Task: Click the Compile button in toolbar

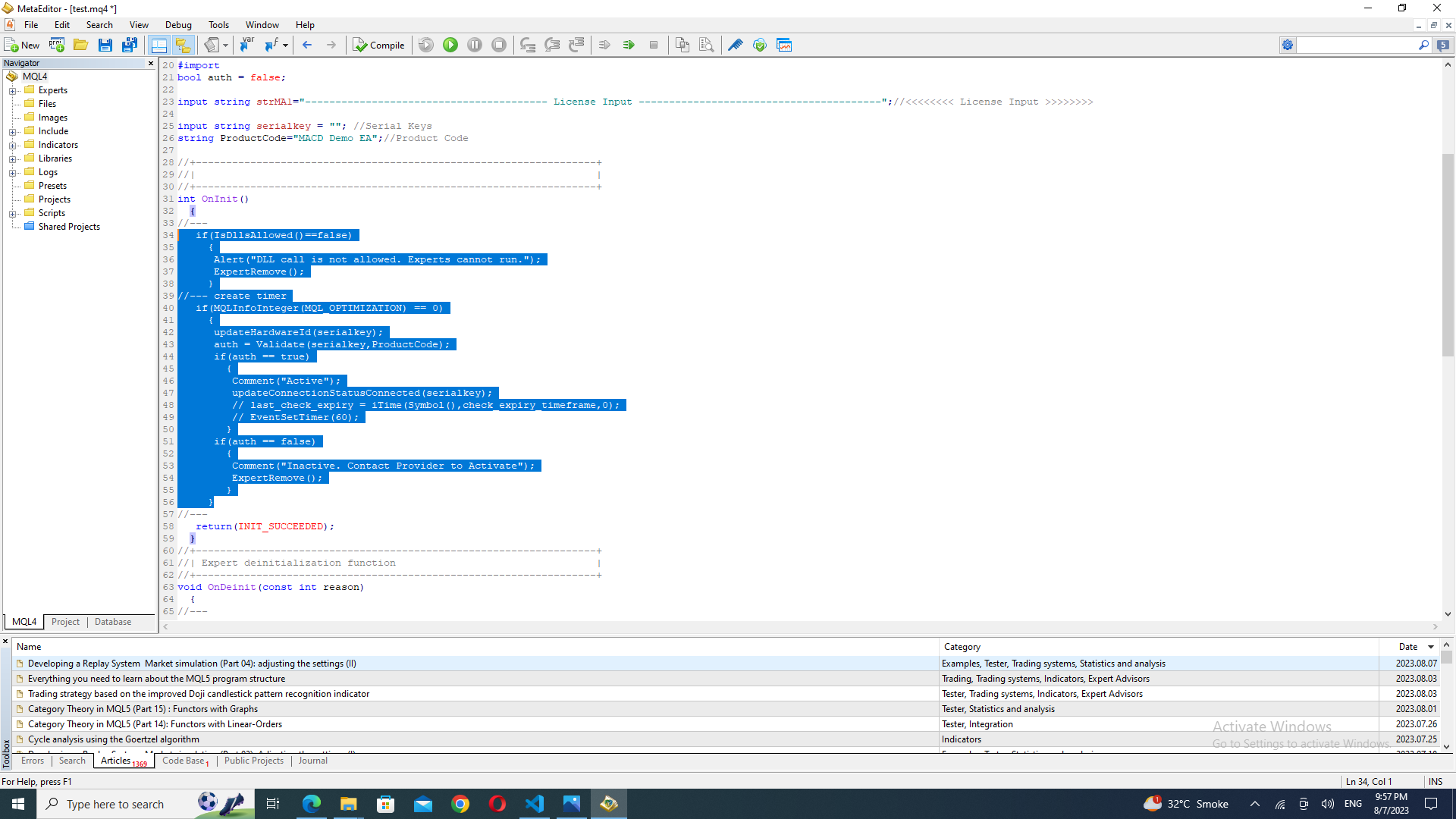Action: click(x=380, y=44)
